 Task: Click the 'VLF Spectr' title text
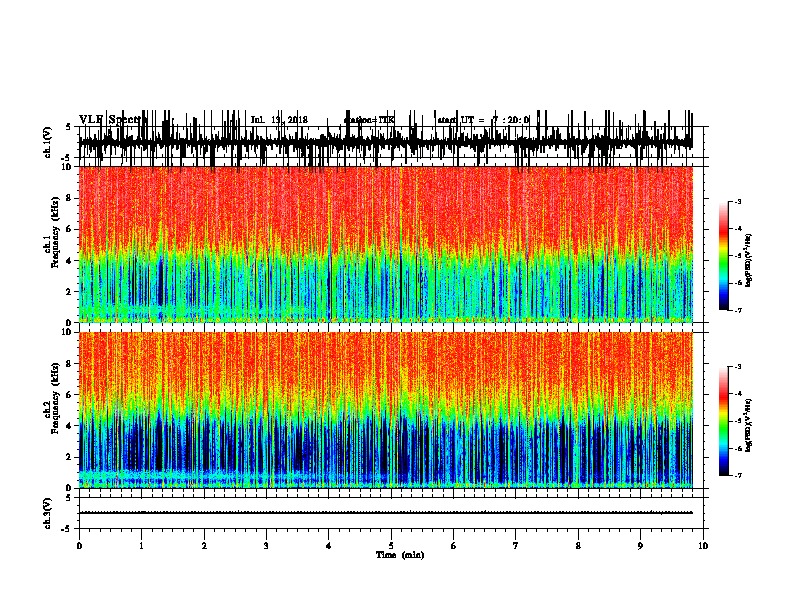tap(113, 120)
